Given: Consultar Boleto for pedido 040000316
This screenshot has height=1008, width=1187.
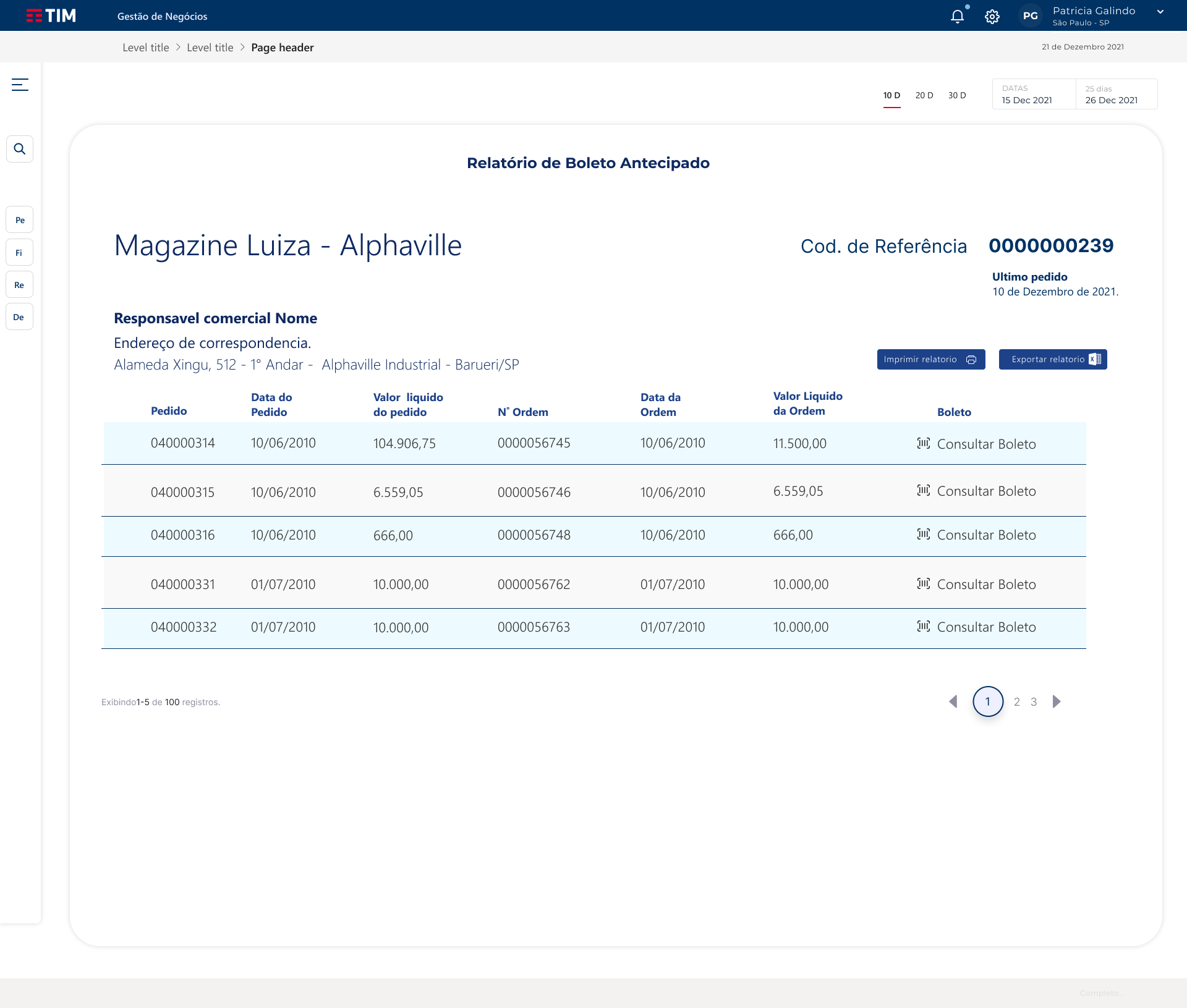Looking at the screenshot, I should pyautogui.click(x=986, y=535).
